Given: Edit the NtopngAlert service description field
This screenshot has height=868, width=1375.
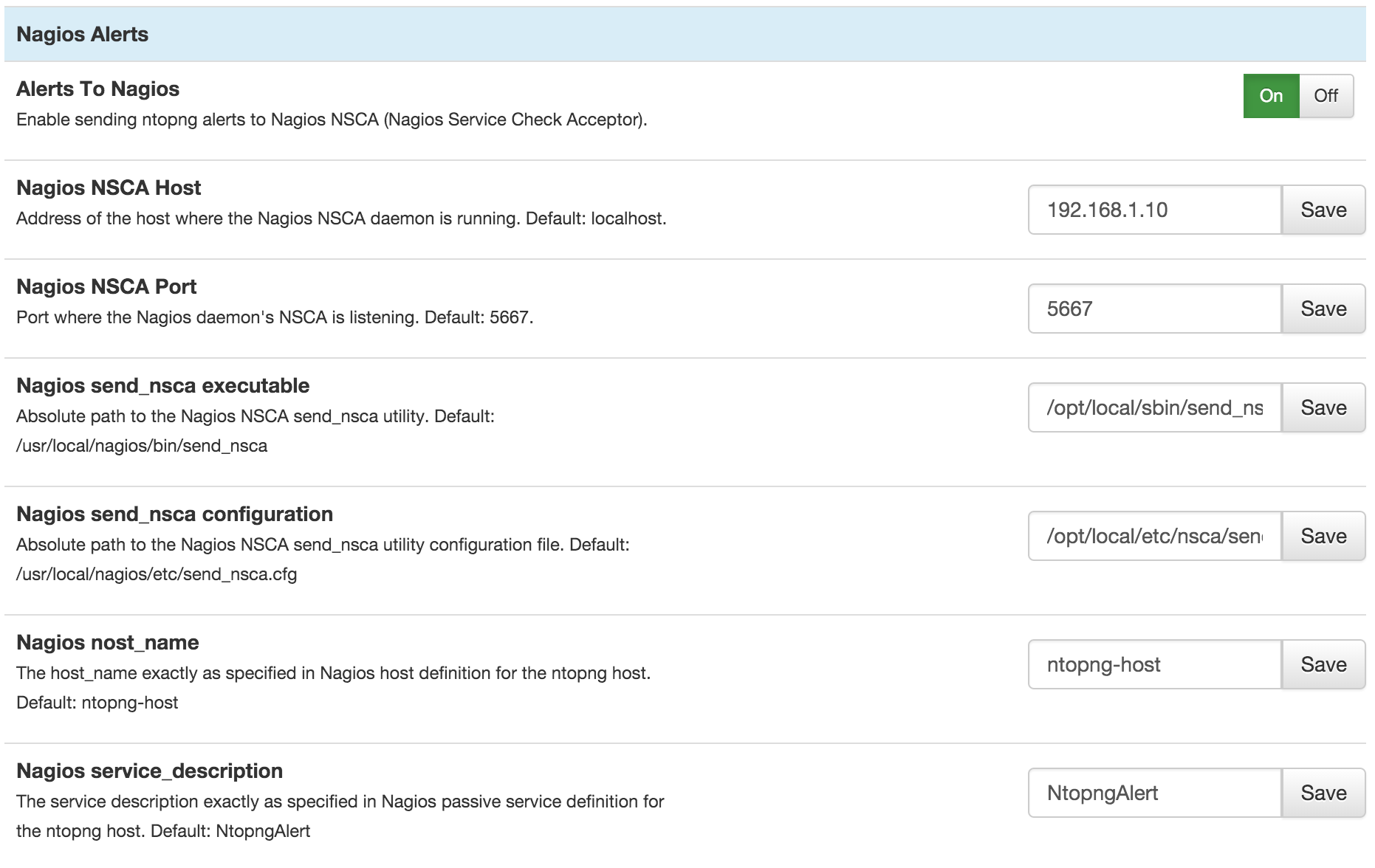Looking at the screenshot, I should [x=1154, y=793].
